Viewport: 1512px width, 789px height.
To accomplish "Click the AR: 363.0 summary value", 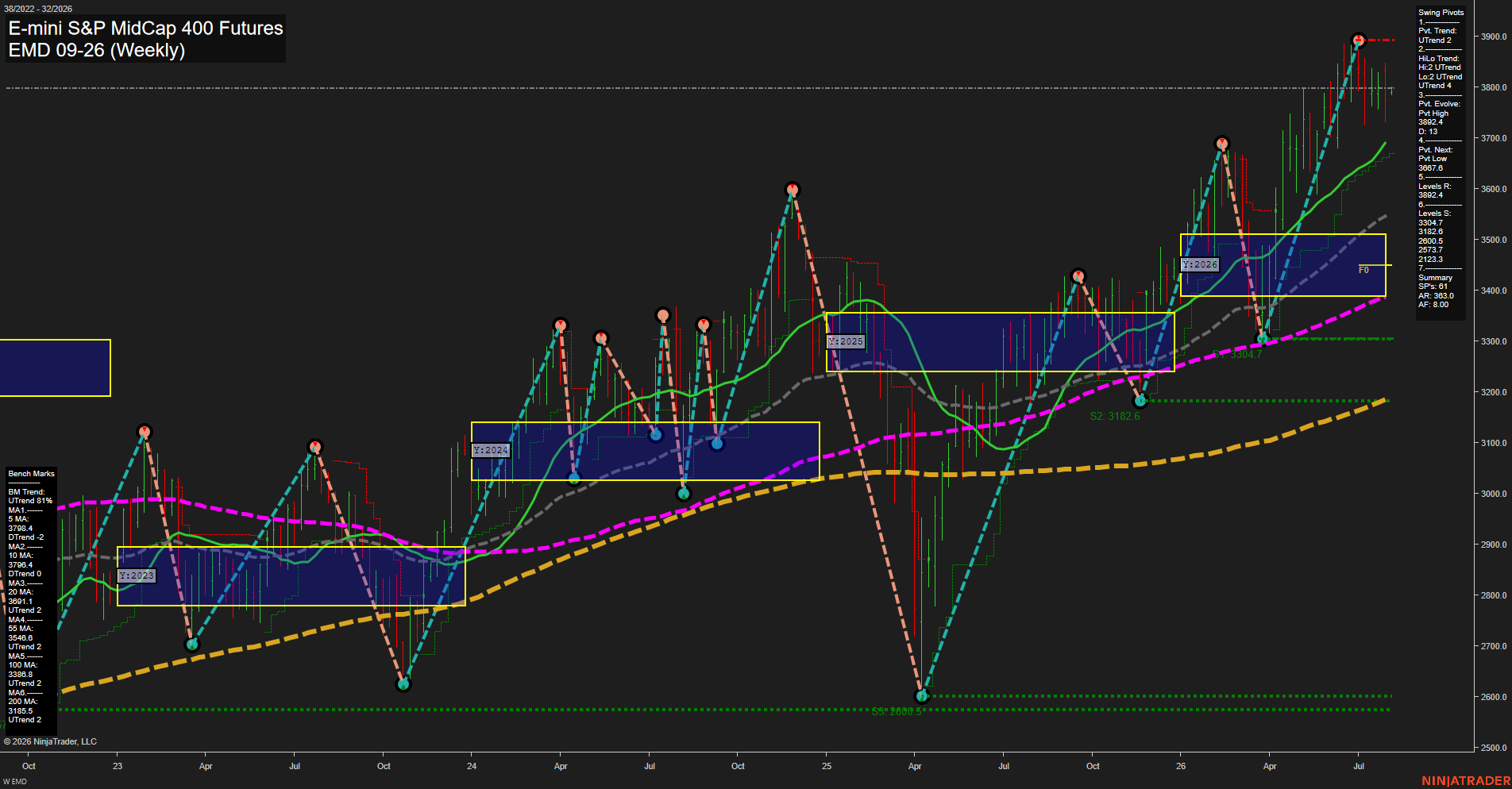I will click(1436, 296).
